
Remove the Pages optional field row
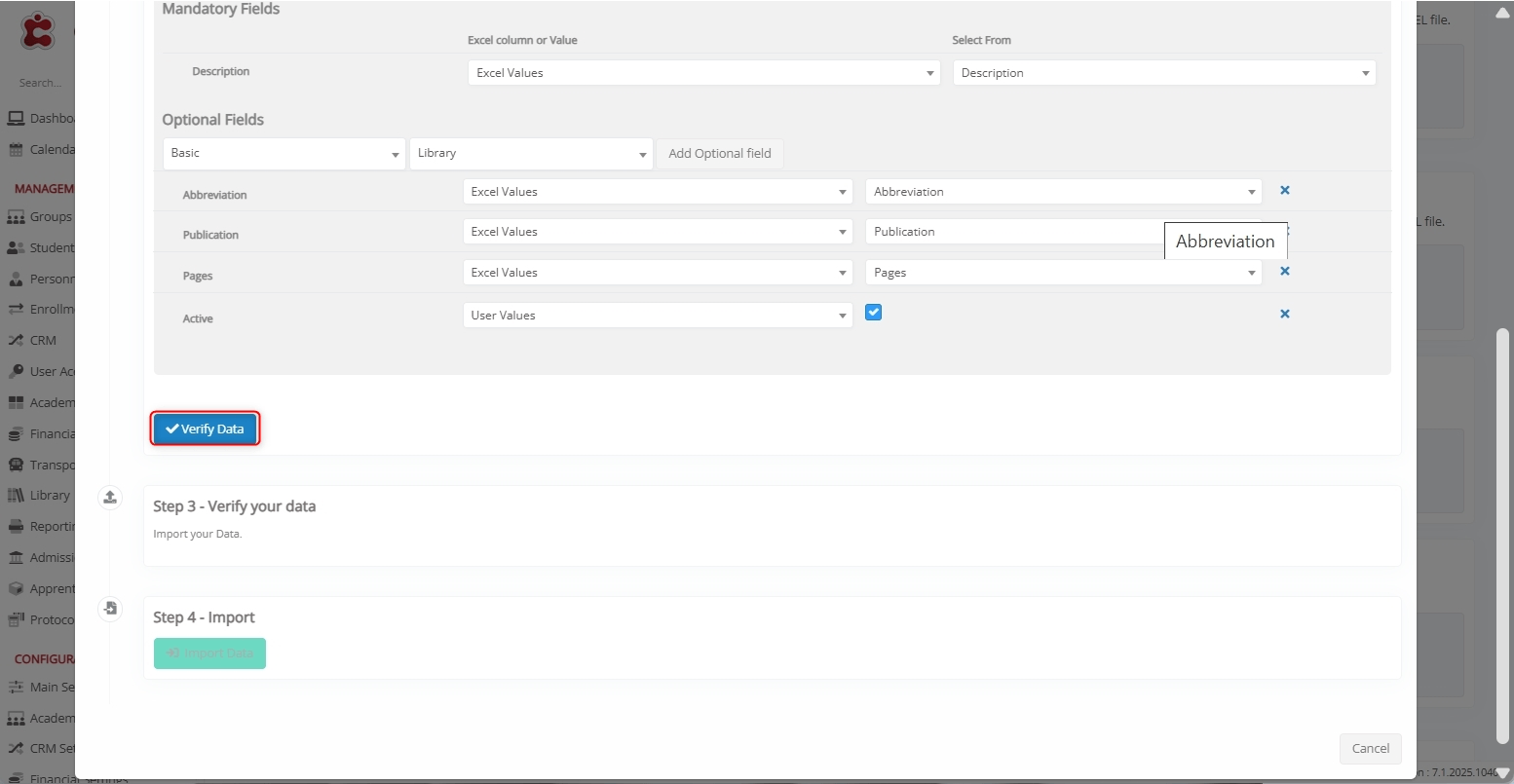(1284, 272)
